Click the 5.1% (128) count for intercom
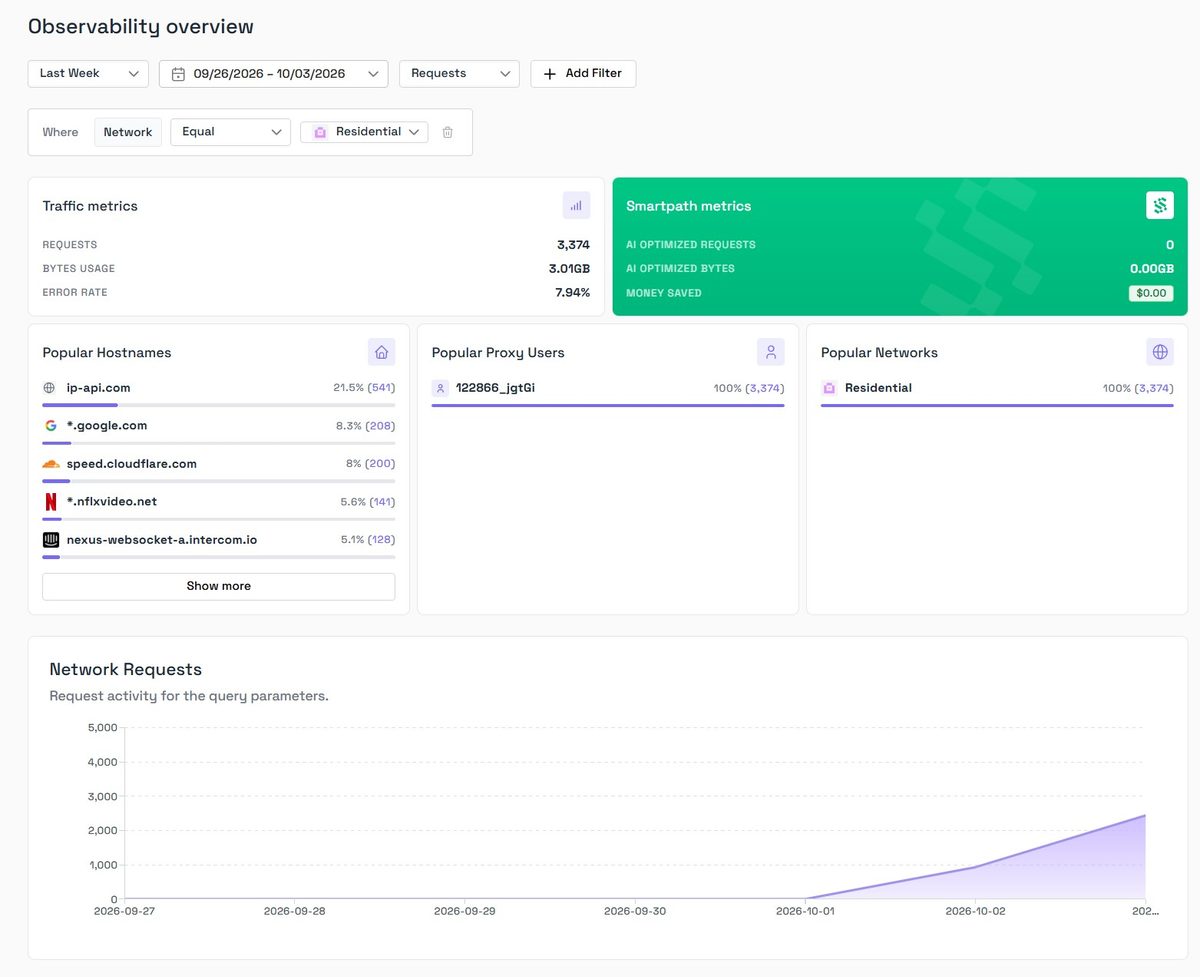 tap(367, 540)
